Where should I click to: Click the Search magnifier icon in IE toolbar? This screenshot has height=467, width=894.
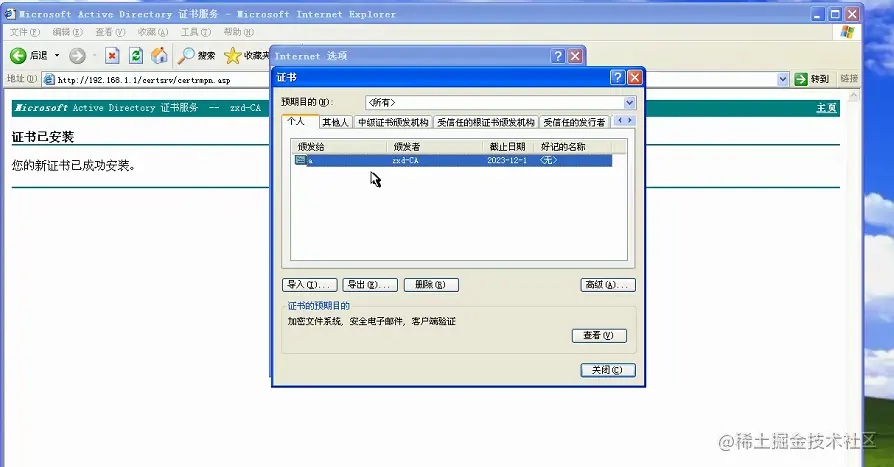coord(186,55)
